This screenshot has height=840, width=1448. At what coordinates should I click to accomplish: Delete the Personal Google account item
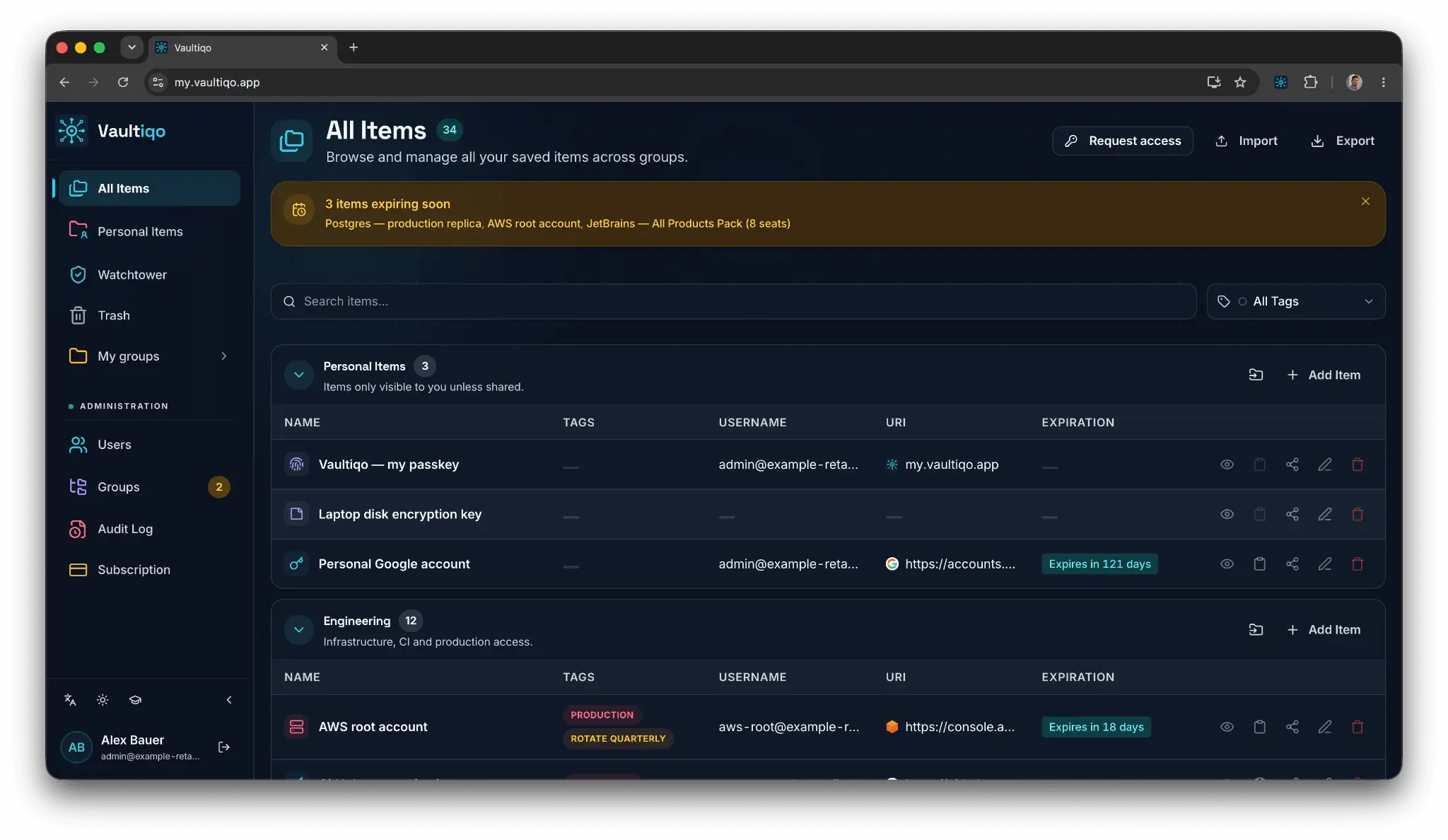pyautogui.click(x=1357, y=564)
